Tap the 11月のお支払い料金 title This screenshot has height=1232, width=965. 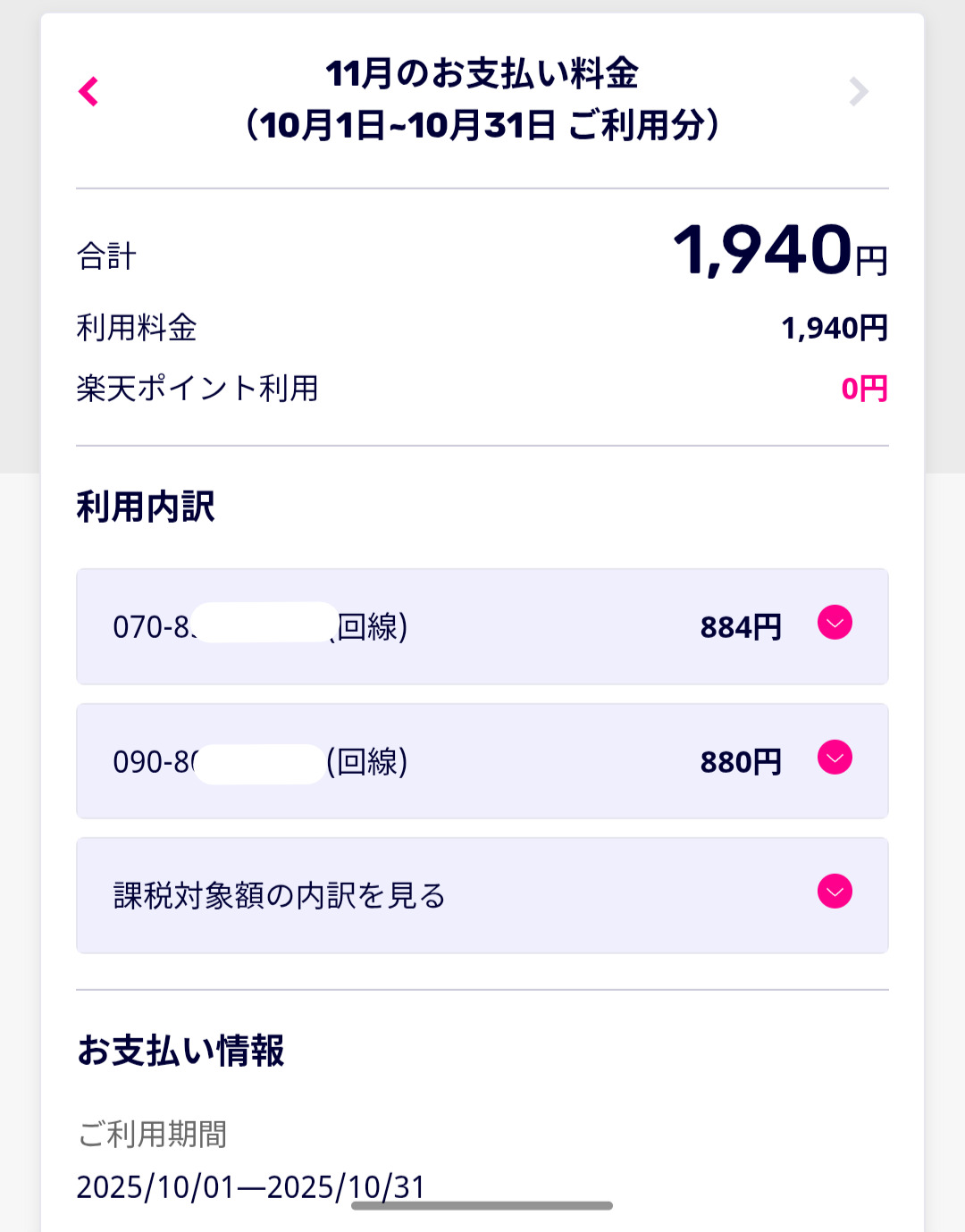[482, 73]
